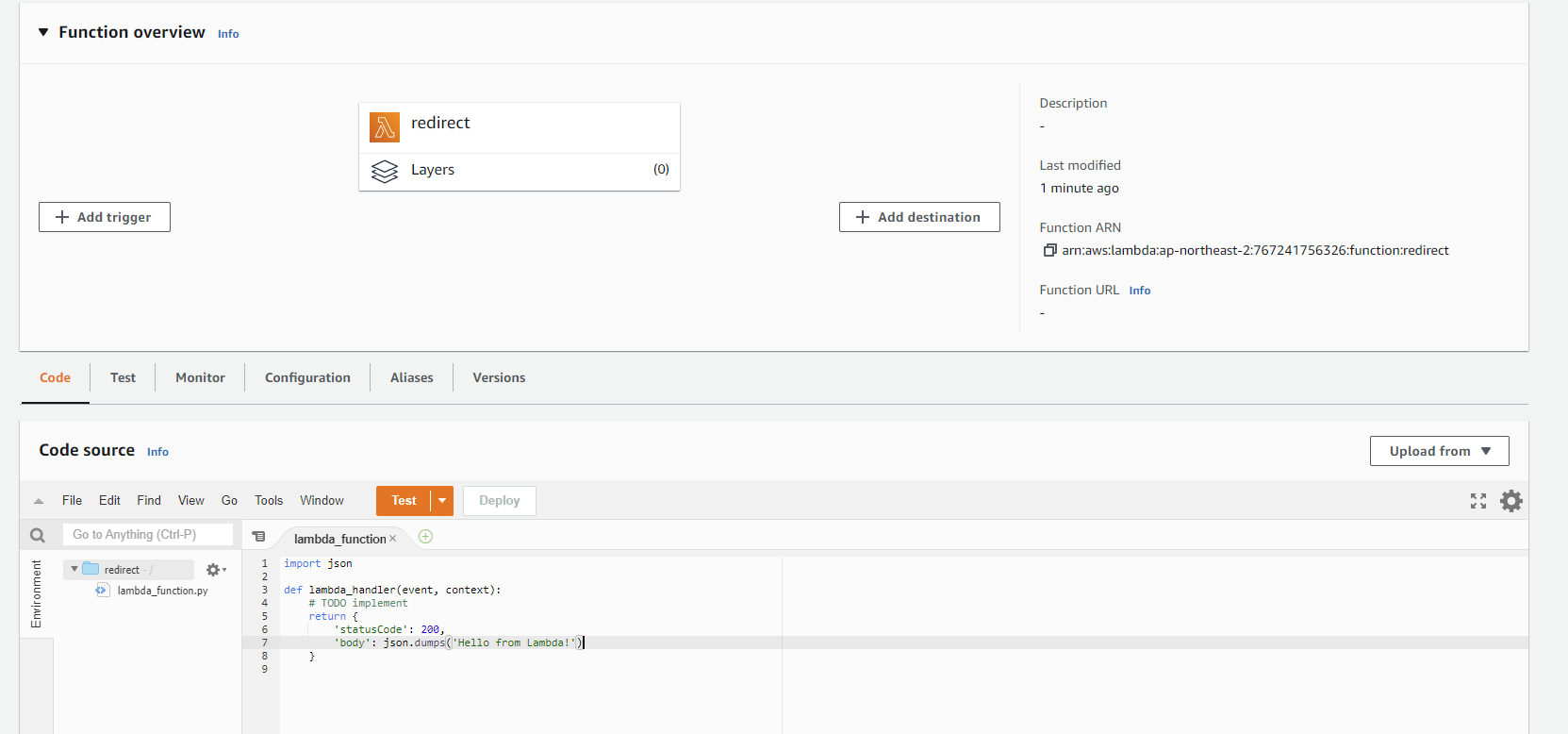Screen dimensions: 1568x734
Task: Click the lambda_function.py file icon
Action: 102,591
